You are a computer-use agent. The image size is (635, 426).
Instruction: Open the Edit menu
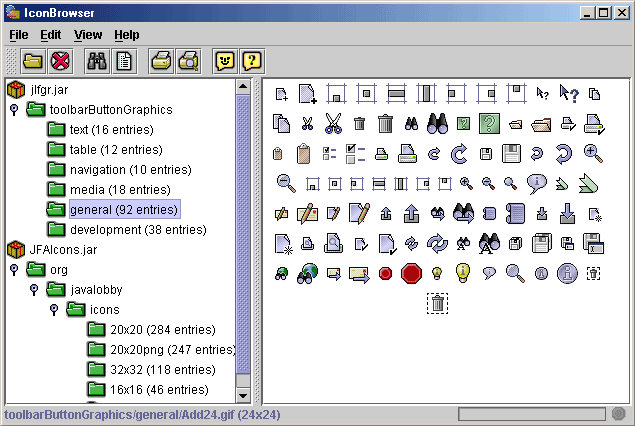[51, 35]
